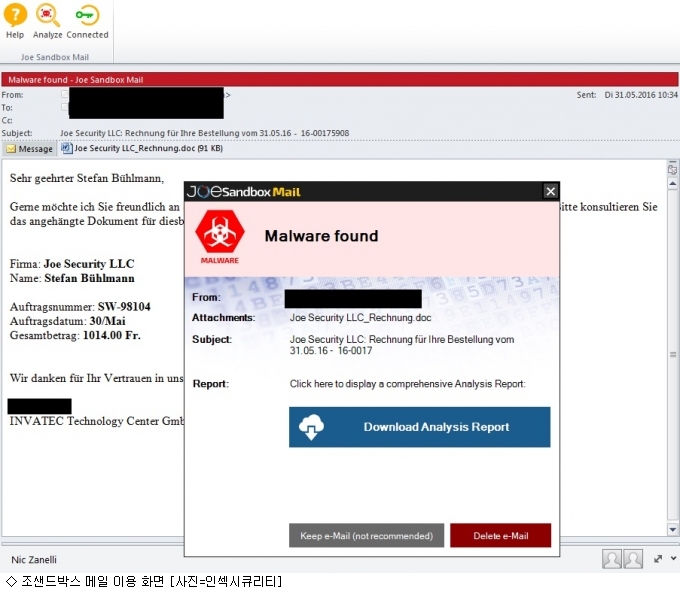Run the Analyze tool in Joe Sandbox Mail
This screenshot has height=593, width=680.
pos(47,21)
